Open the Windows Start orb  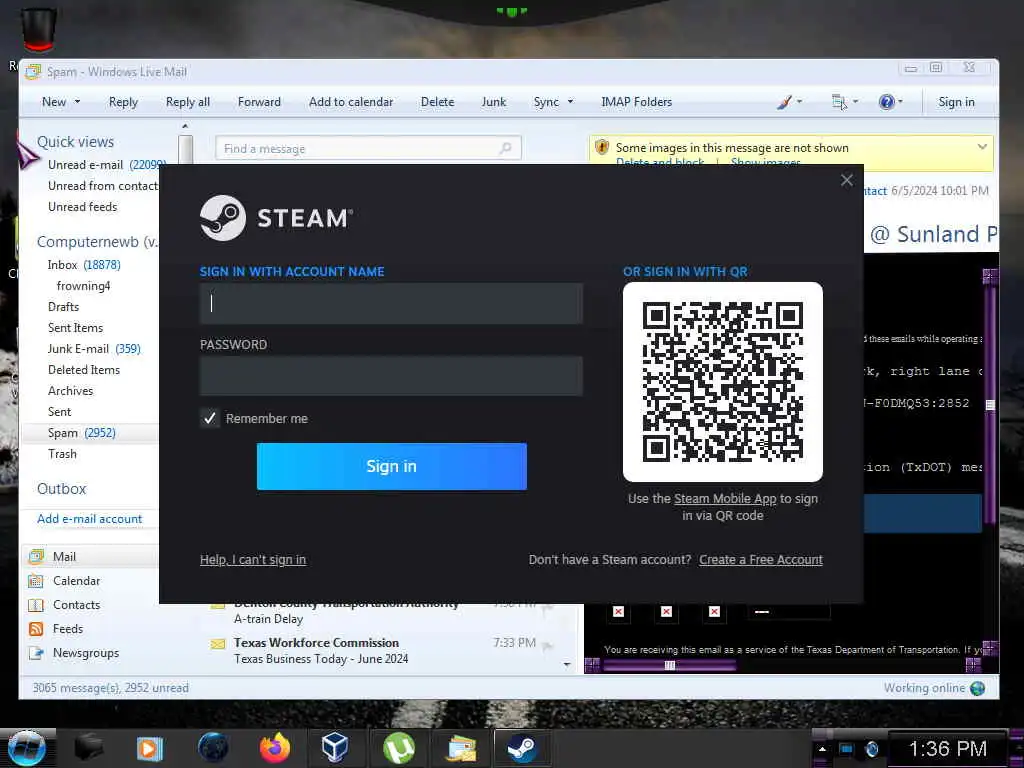(27, 748)
